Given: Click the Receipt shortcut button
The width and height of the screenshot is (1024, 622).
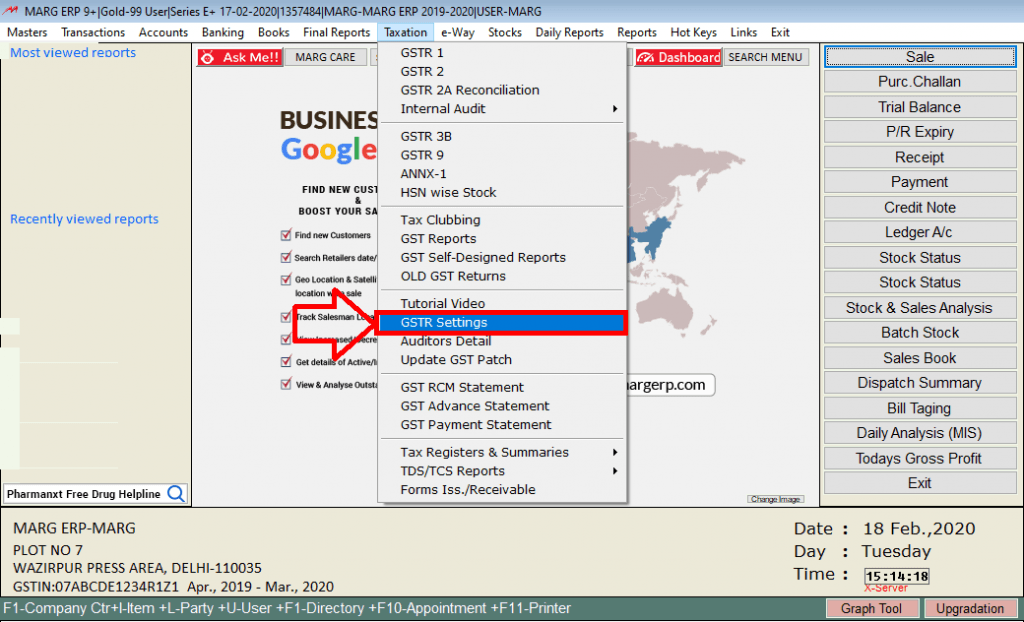Looking at the screenshot, I should [920, 157].
